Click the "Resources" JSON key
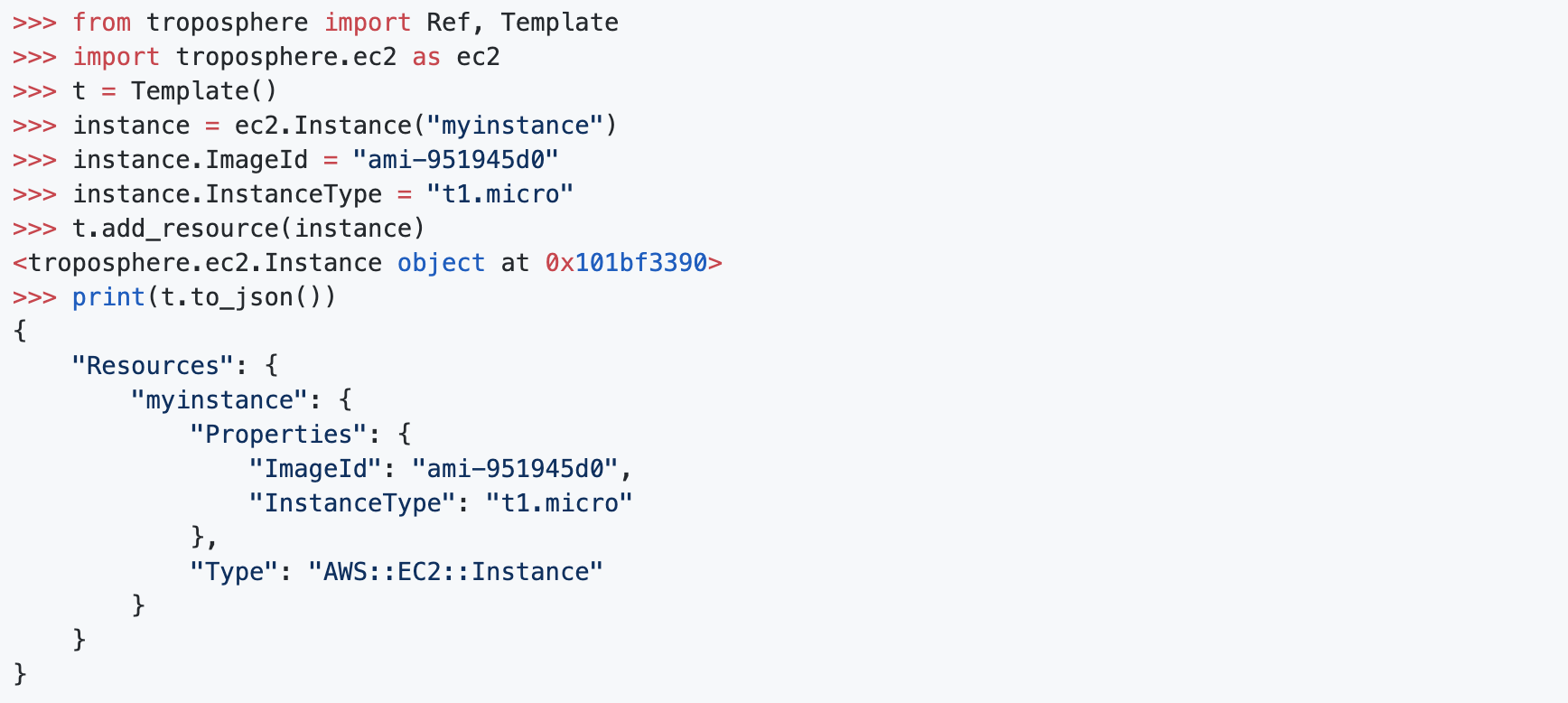 [x=153, y=366]
